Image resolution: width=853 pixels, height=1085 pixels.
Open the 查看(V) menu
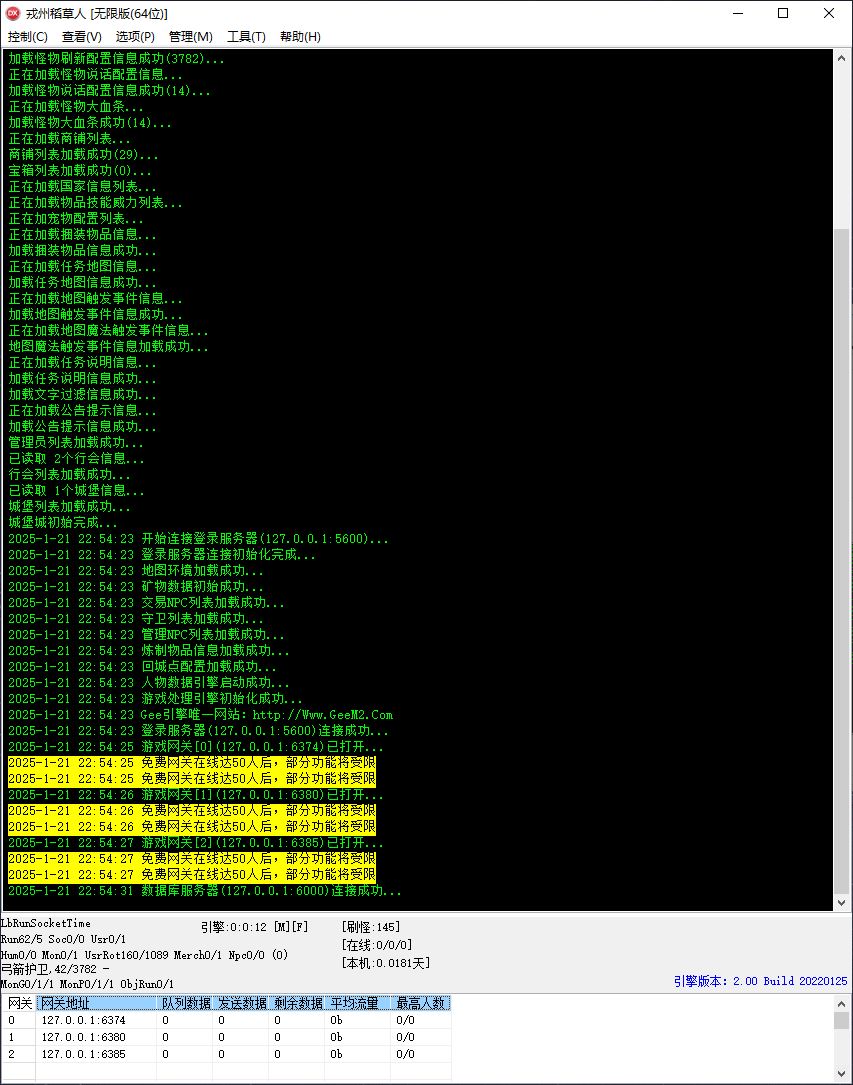coord(82,37)
